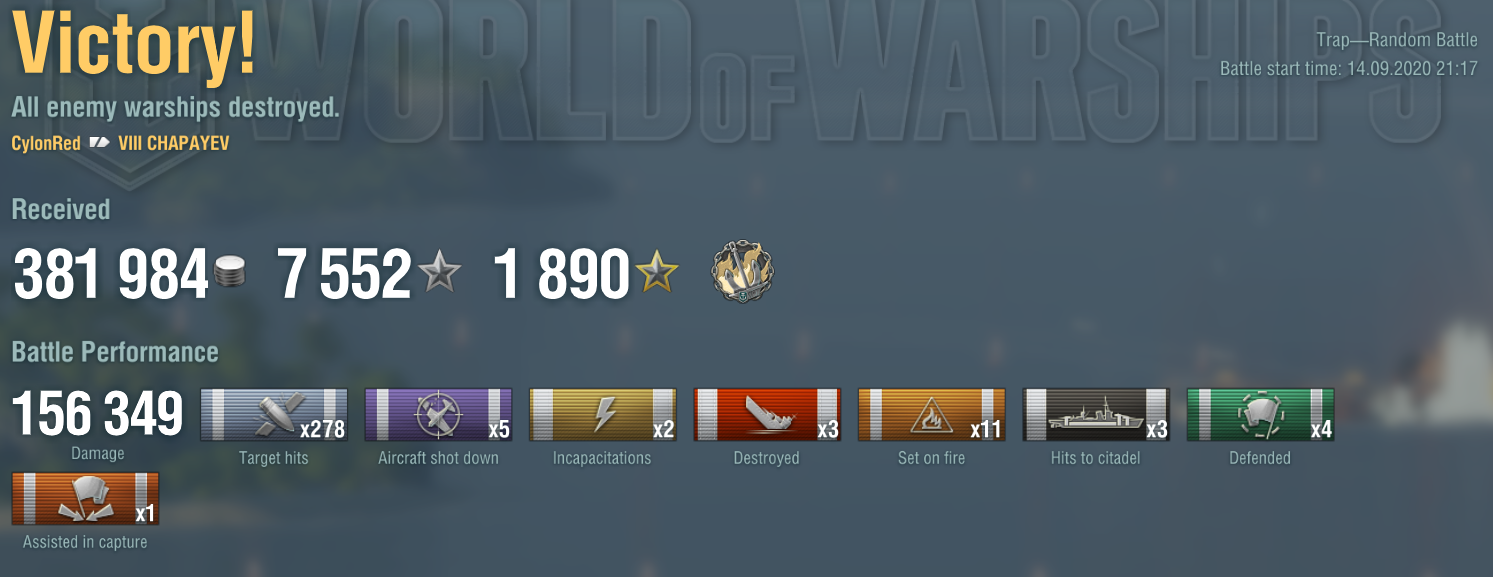Click the Set on fire ribbon
The width and height of the screenshot is (1493, 577).
[x=931, y=415]
